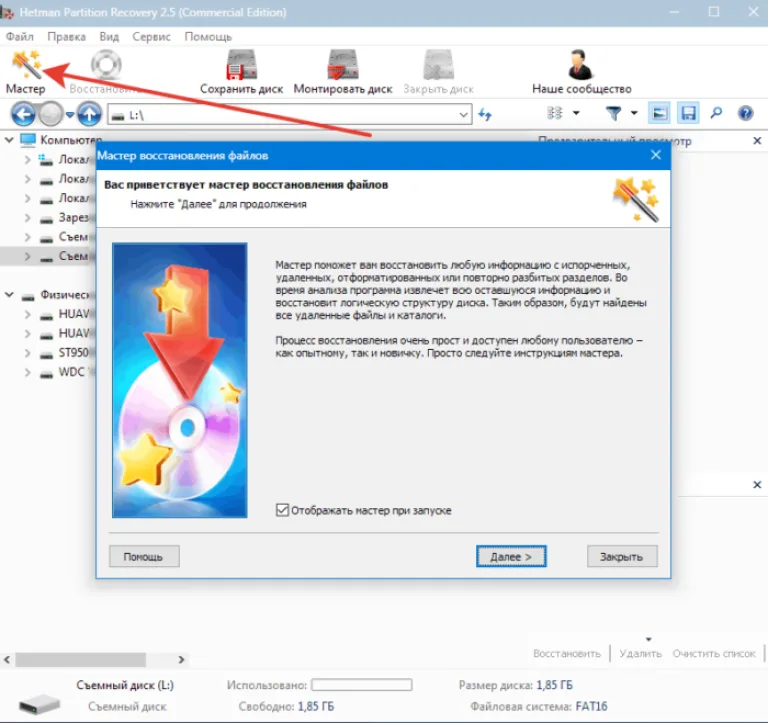Viewport: 768px width, 723px height.
Task: Open Монтировать диск tool
Action: (x=343, y=65)
